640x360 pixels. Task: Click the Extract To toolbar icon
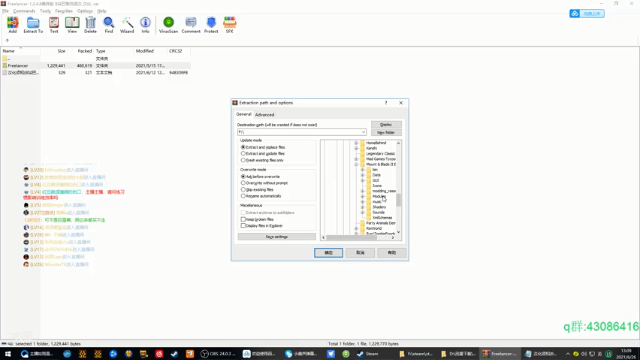33,24
